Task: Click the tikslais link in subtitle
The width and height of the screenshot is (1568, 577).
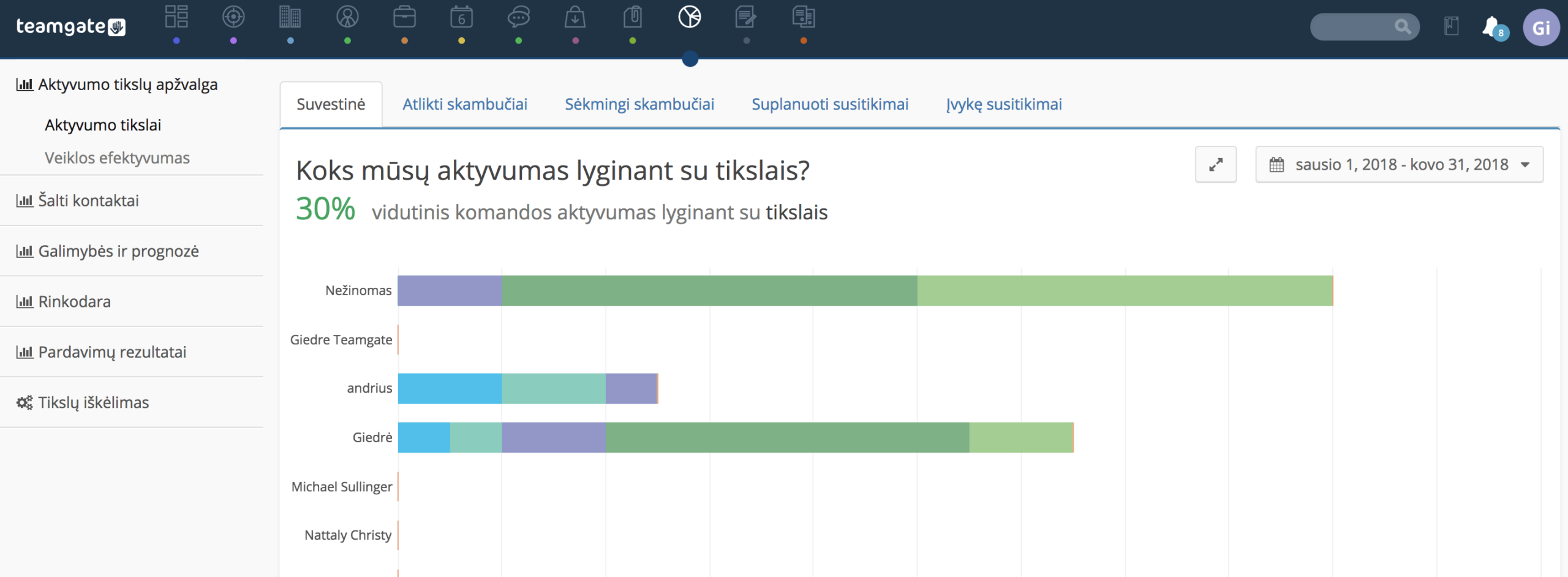Action: 797,213
